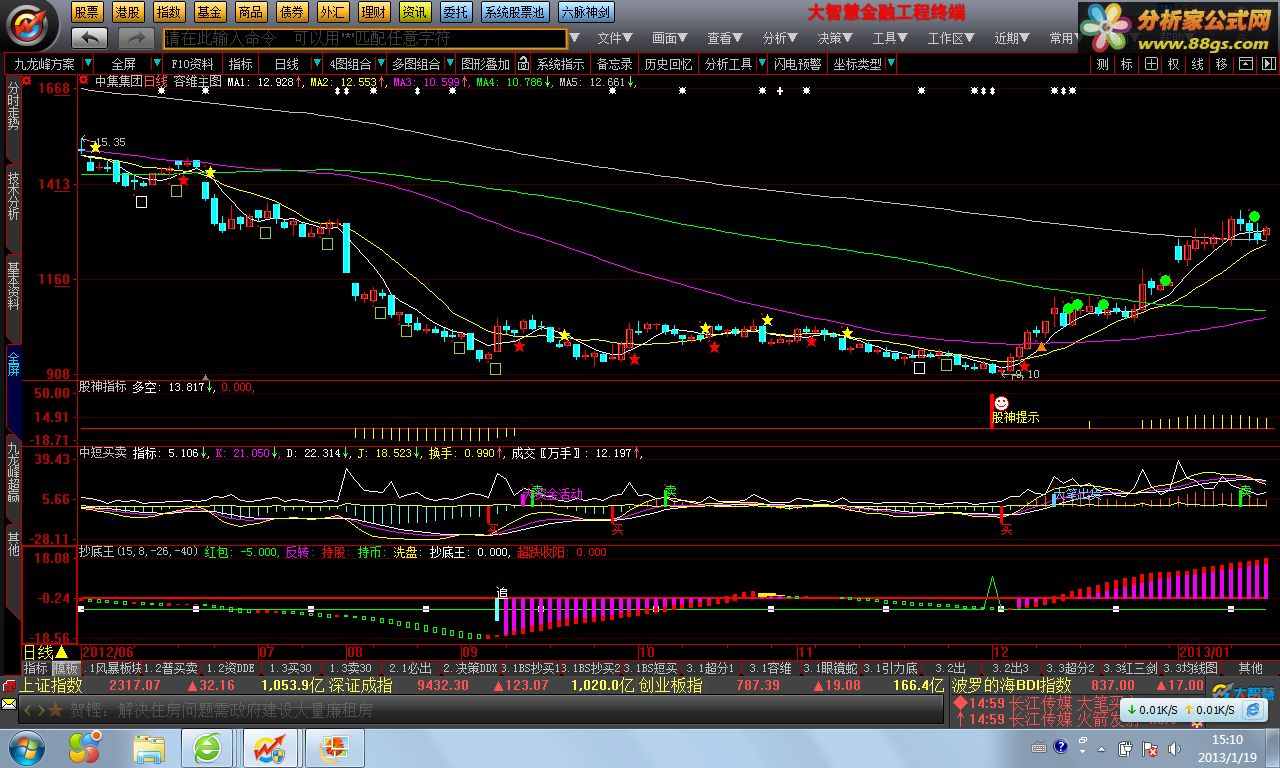Click the 历史回忆 button
The width and height of the screenshot is (1280, 768).
[668, 64]
